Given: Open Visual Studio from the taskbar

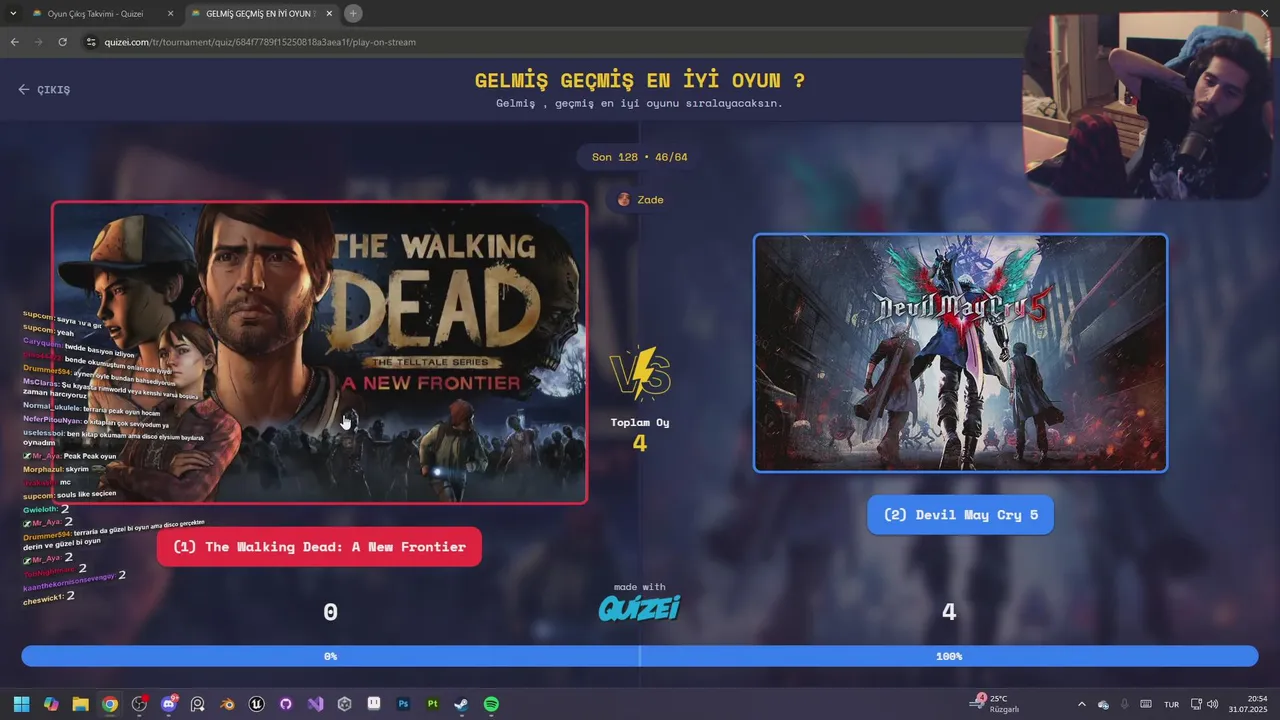Looking at the screenshot, I should 316,704.
